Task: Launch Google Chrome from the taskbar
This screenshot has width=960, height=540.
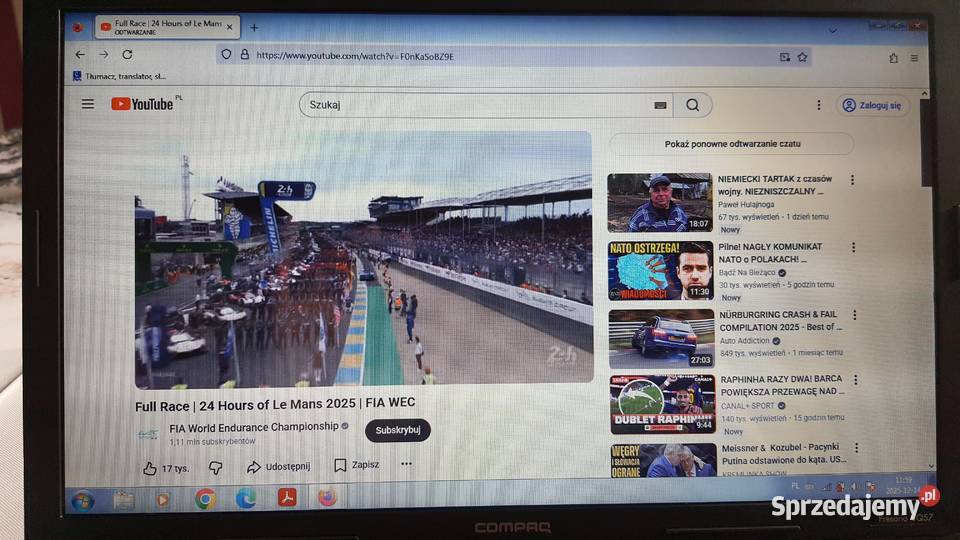Action: pos(205,498)
